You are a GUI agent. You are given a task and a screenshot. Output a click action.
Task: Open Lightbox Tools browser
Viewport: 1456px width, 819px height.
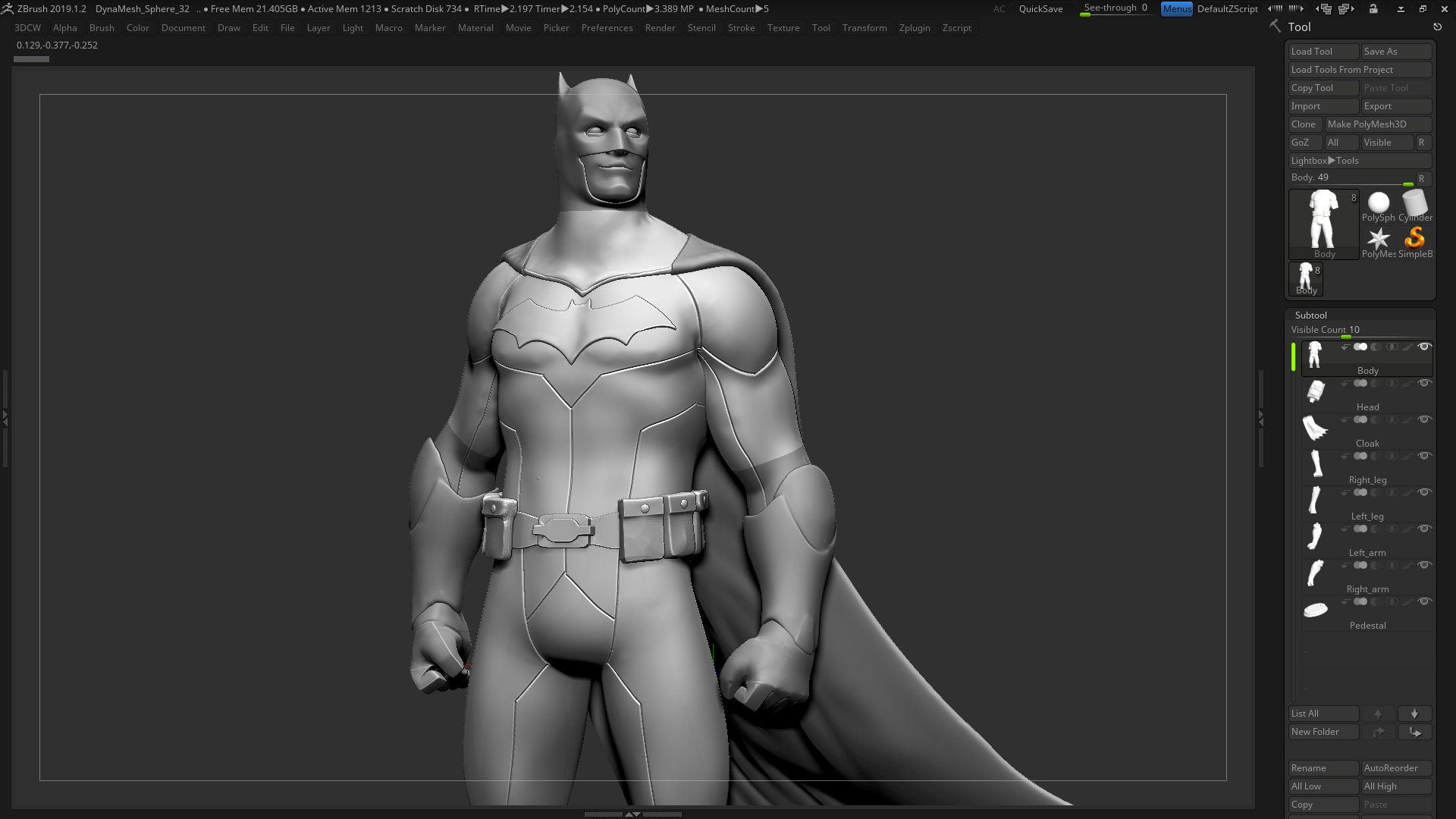tap(1360, 161)
